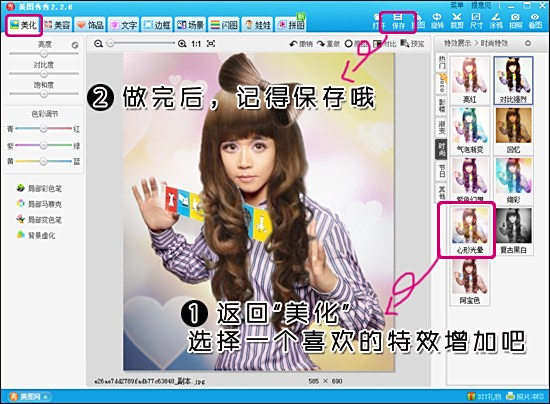
Task: Switch to the 美容 tab
Action: [x=58, y=25]
